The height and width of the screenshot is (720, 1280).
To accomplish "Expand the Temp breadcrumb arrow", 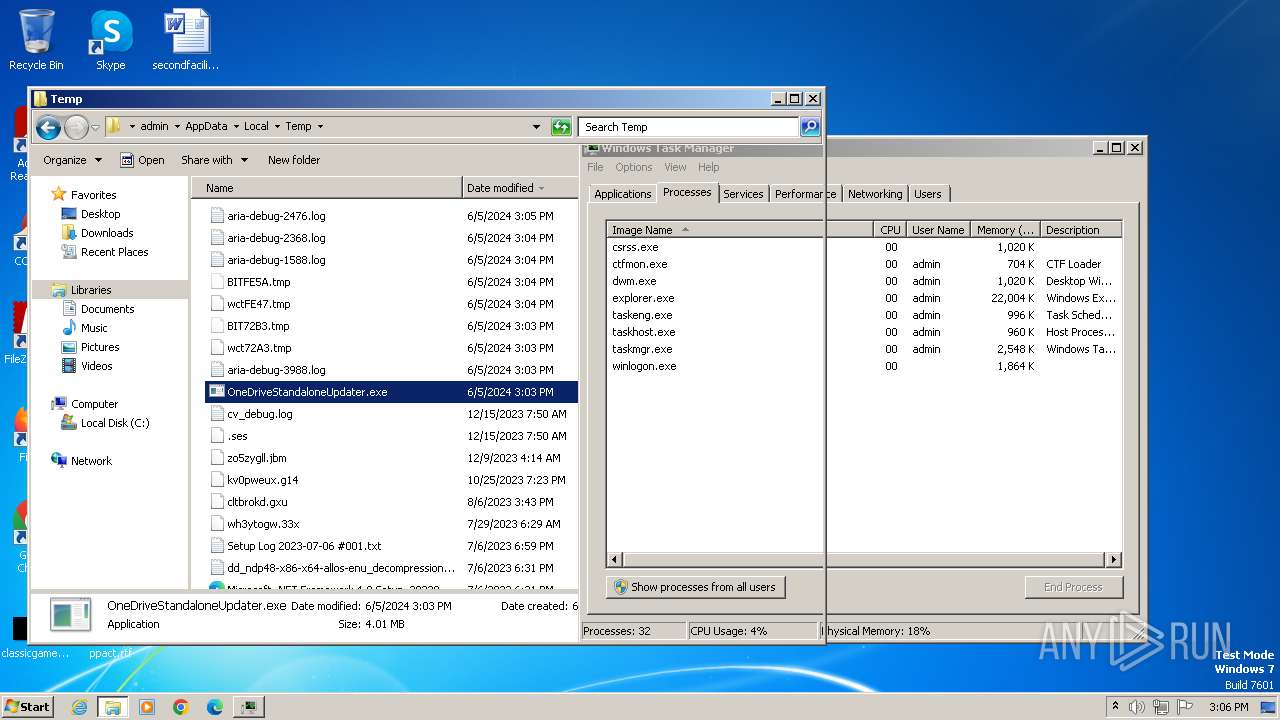I will [320, 127].
